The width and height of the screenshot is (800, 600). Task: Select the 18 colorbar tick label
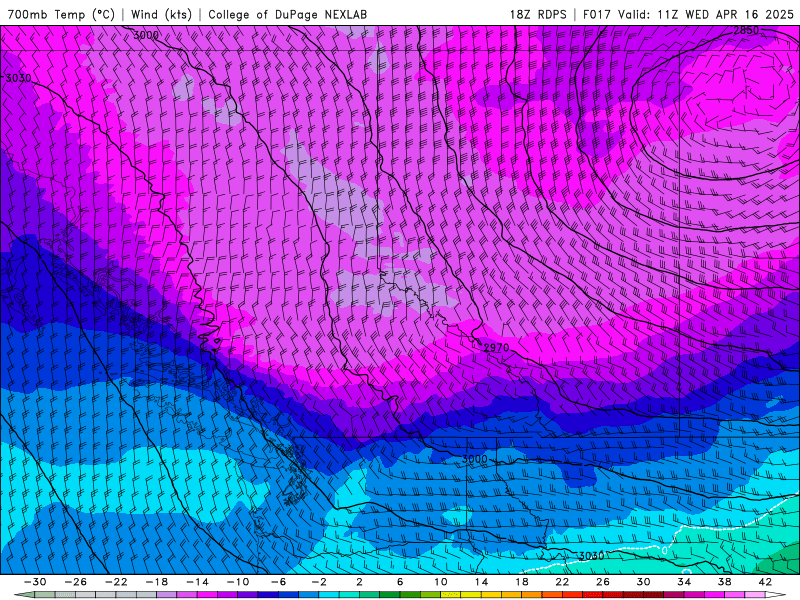point(521,582)
